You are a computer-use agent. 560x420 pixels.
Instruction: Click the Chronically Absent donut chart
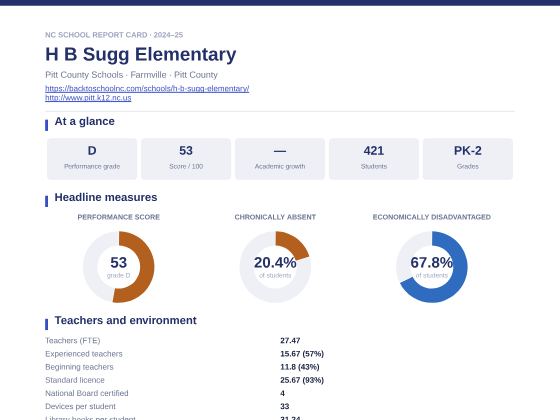(275, 267)
